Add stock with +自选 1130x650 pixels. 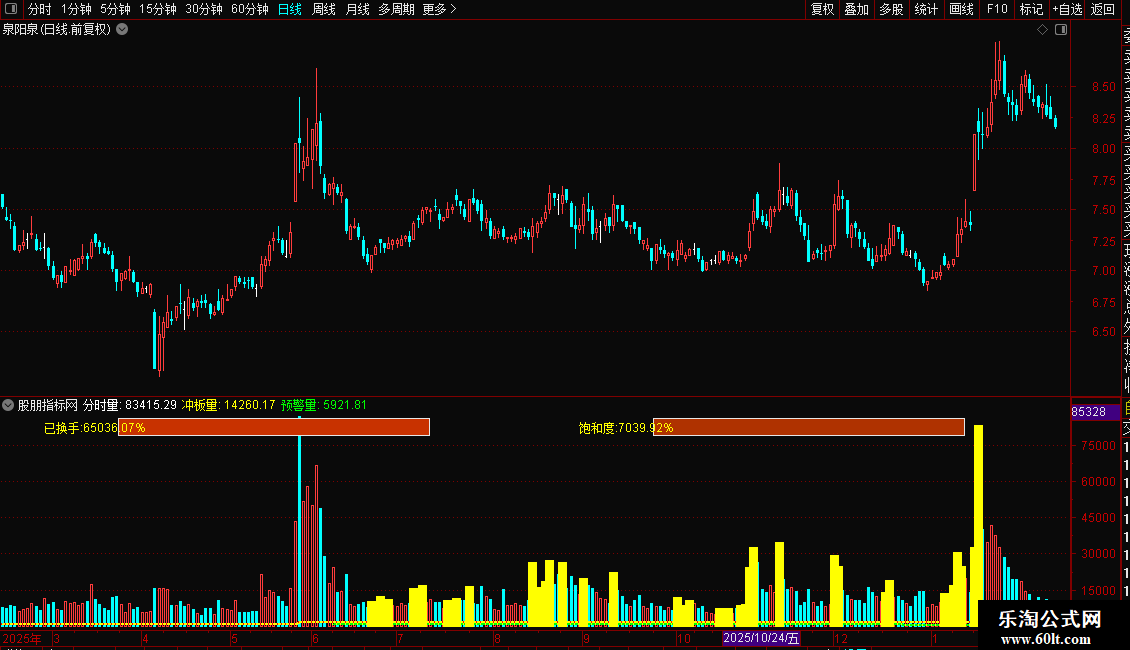tap(1067, 9)
